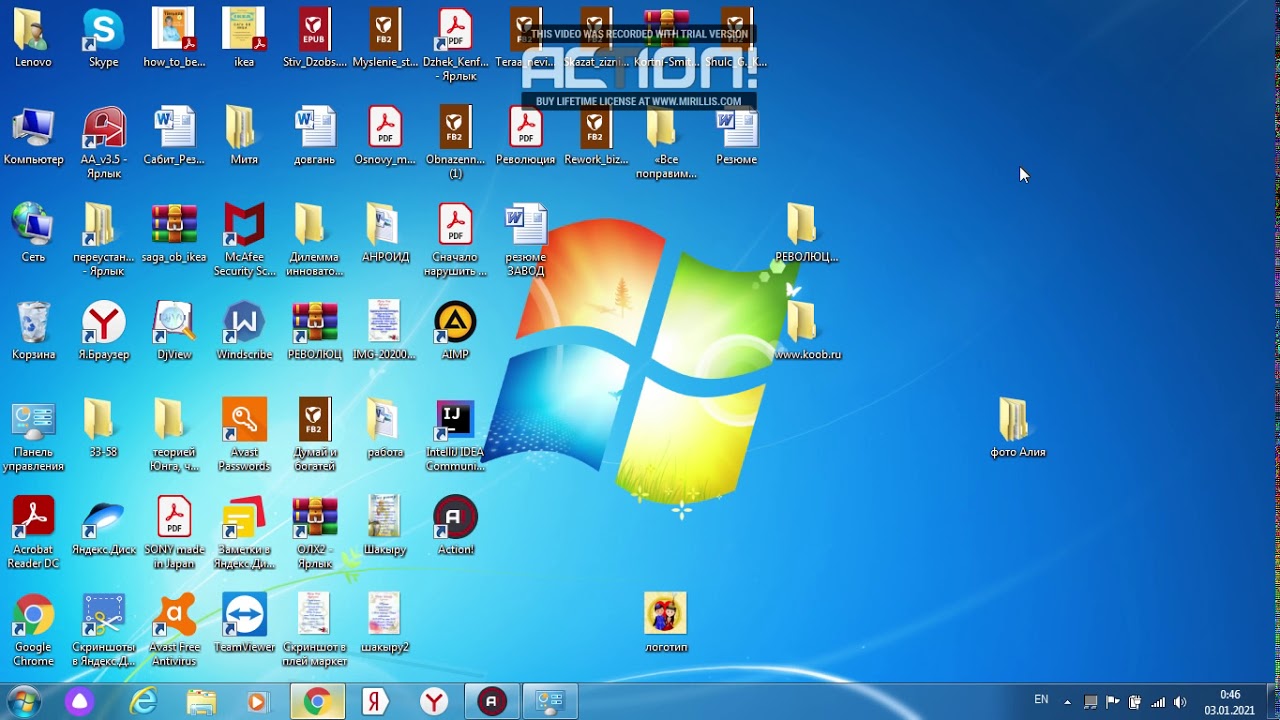
Task: Open the РЕВОЛЮЦ folder near wallpaper logo
Action: pos(806,233)
